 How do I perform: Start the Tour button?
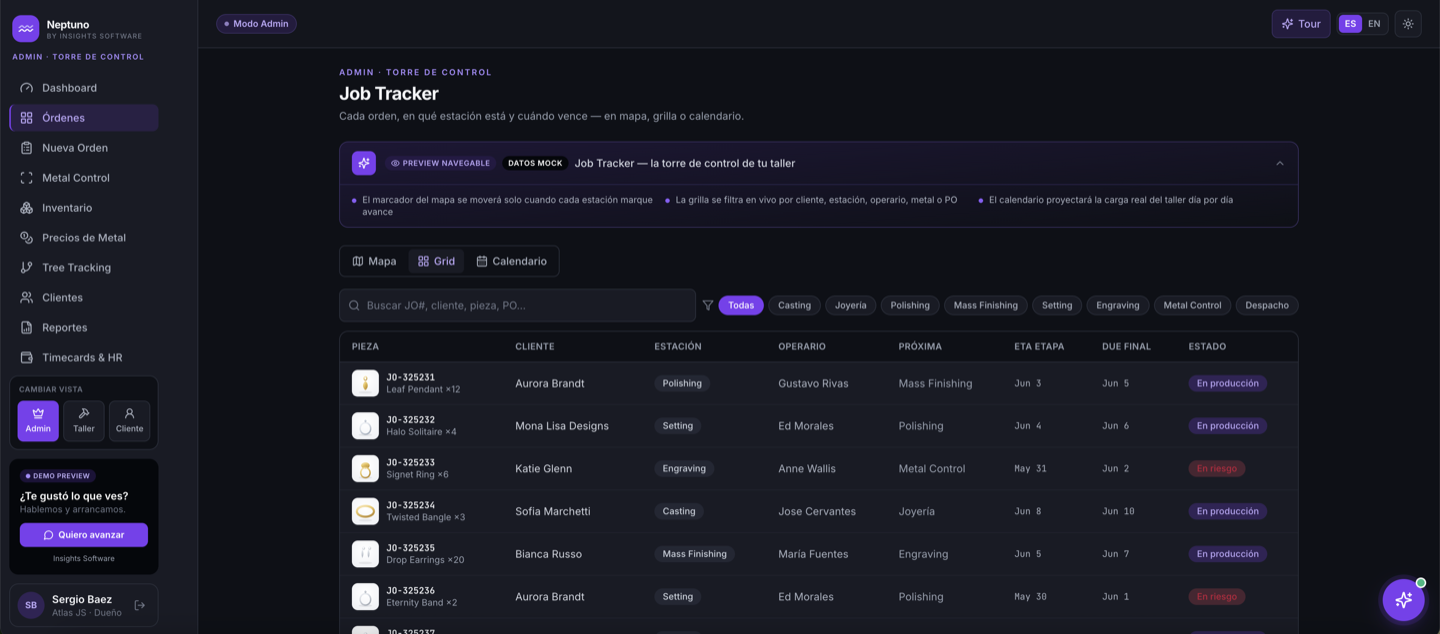[1301, 24]
